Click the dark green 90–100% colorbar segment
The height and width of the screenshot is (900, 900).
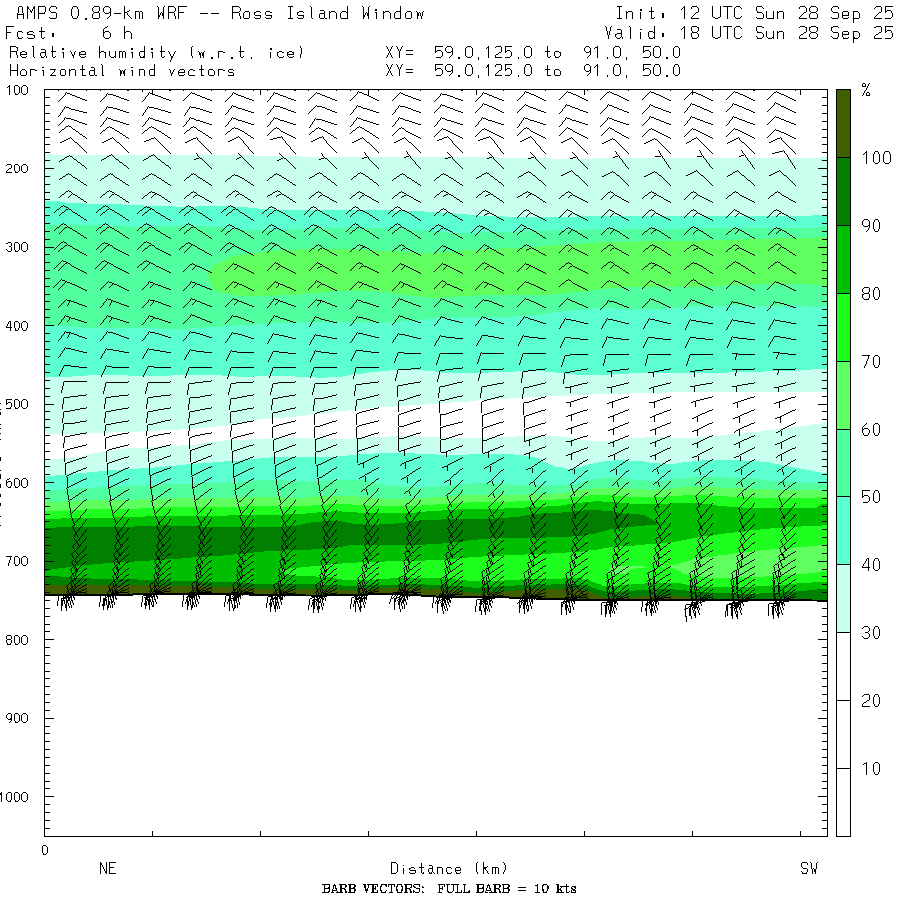tap(843, 191)
